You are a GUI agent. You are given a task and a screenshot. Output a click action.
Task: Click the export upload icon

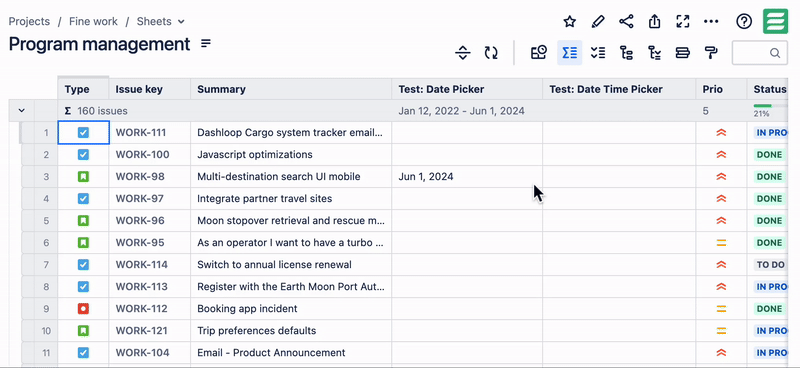[x=655, y=21]
